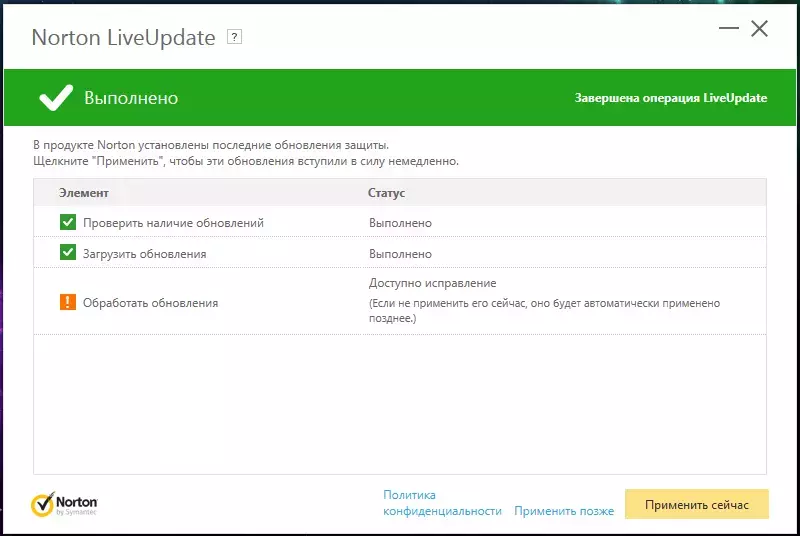Open the help question mark icon

click(x=234, y=37)
